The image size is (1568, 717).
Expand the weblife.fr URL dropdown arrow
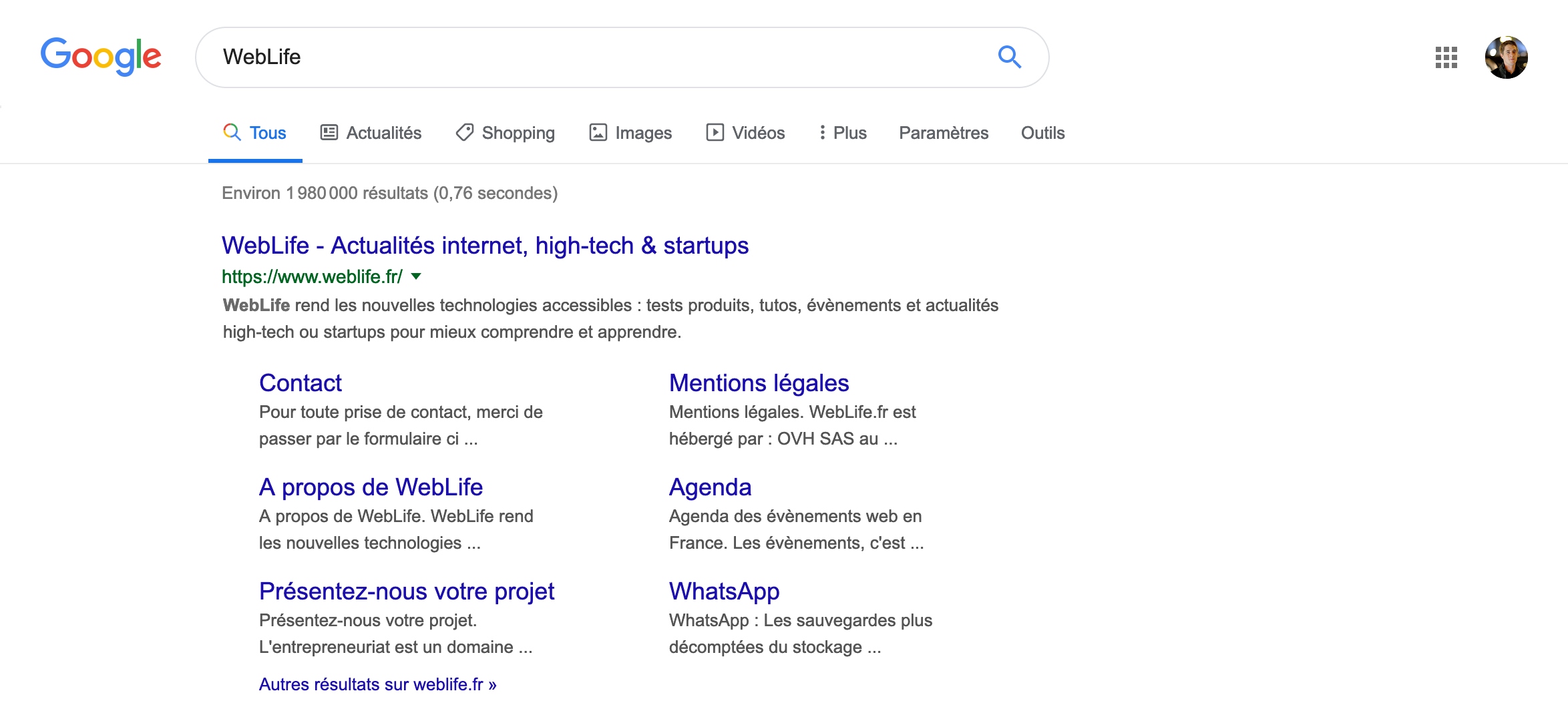pos(416,276)
